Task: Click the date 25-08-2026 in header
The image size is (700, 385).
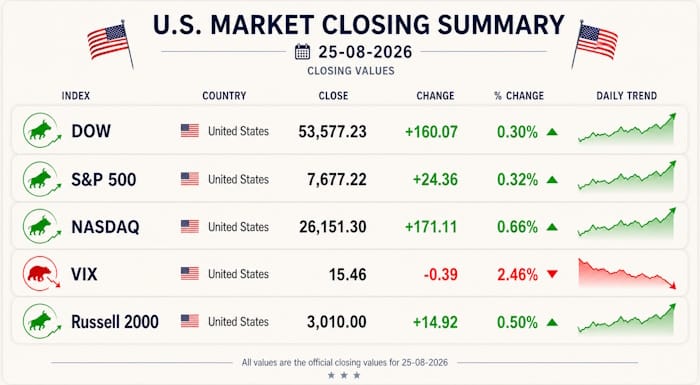Action: click(x=365, y=52)
